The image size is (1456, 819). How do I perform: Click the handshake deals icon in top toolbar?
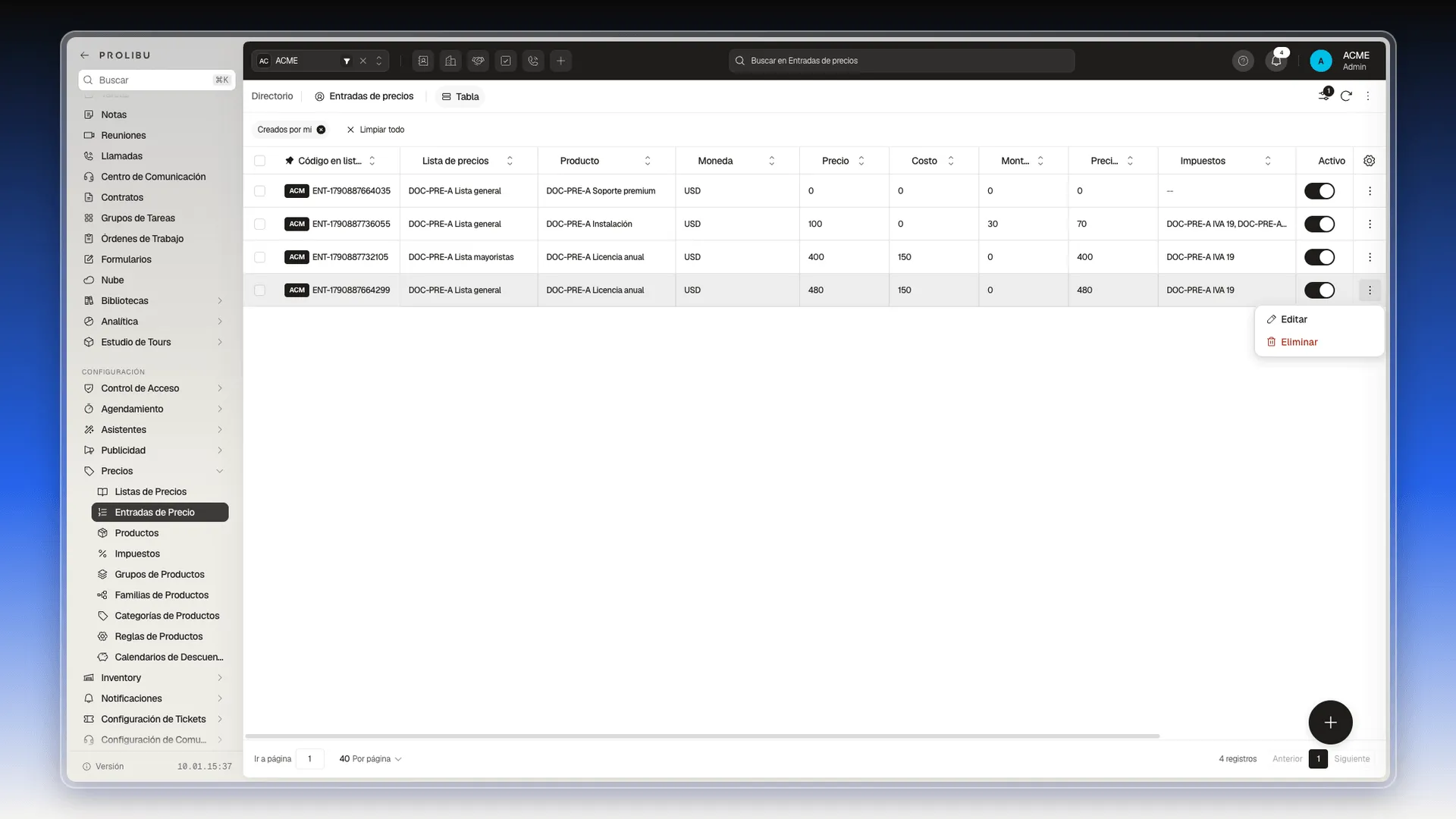point(478,61)
